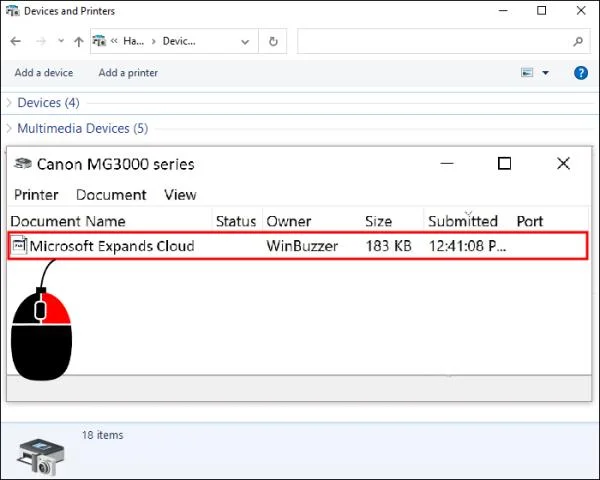Click the print job document icon
This screenshot has width=600, height=480.
click(x=19, y=245)
